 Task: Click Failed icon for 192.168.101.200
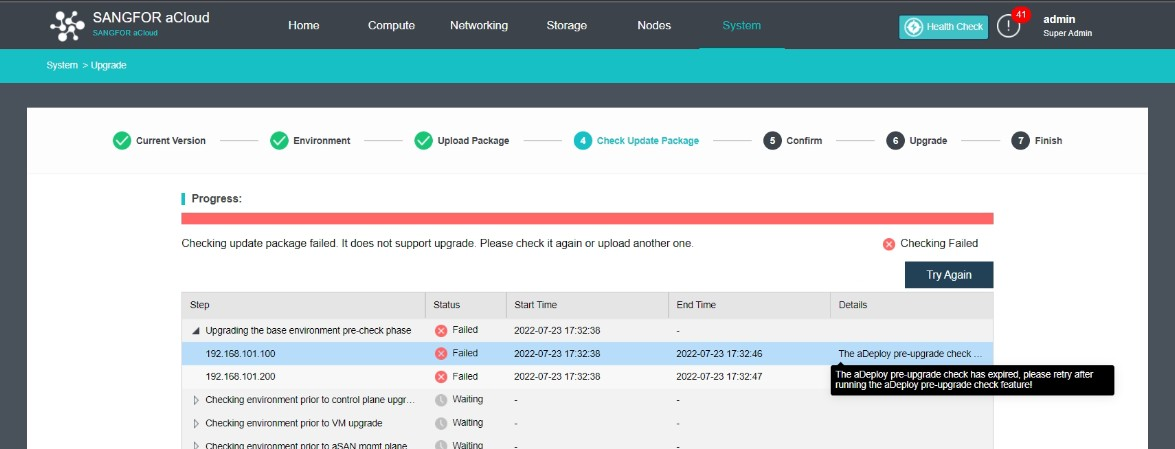441,376
